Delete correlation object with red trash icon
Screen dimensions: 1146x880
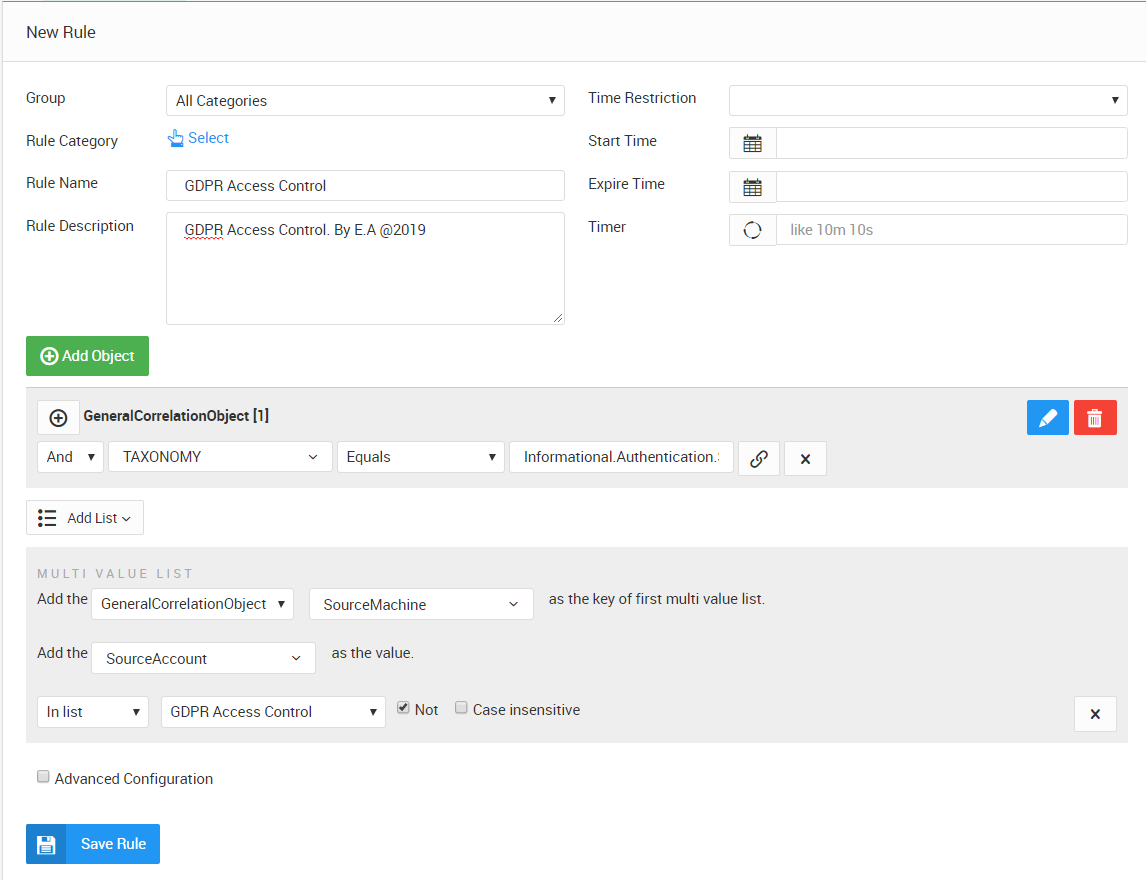(x=1095, y=418)
